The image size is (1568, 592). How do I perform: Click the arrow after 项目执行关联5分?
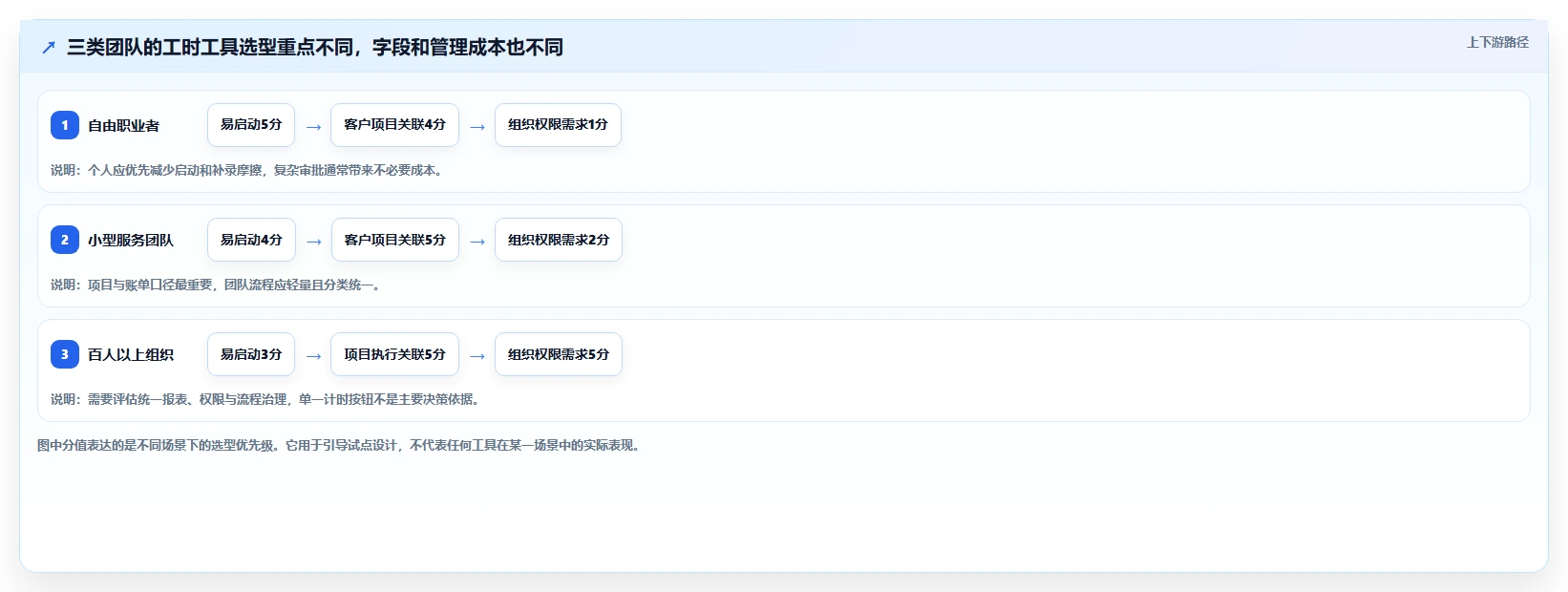click(477, 355)
